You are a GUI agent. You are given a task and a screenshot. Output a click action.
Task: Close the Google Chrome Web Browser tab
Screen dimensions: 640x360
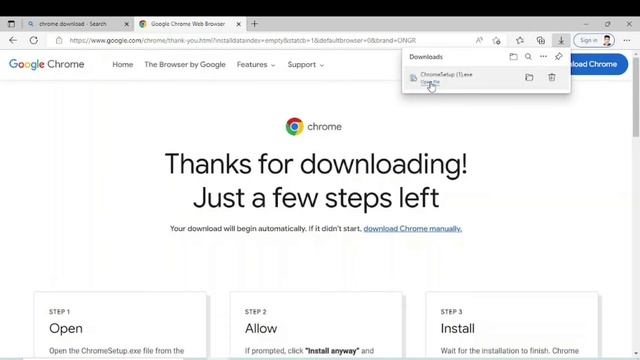239,24
